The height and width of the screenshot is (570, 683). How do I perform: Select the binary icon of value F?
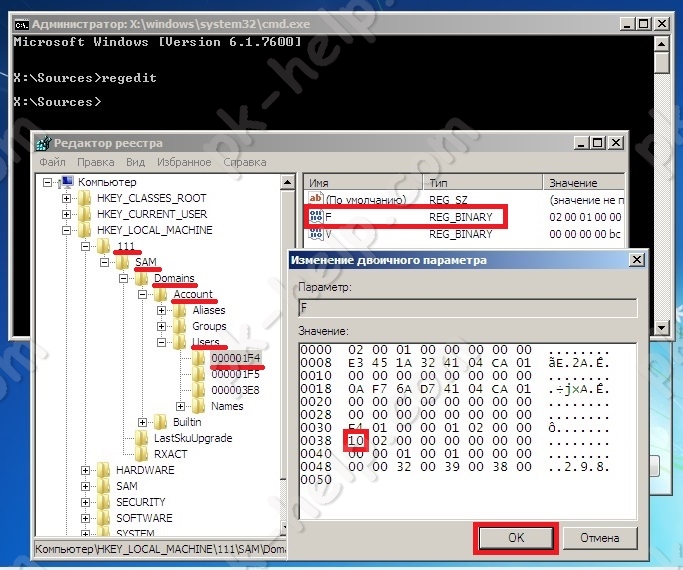(x=316, y=216)
